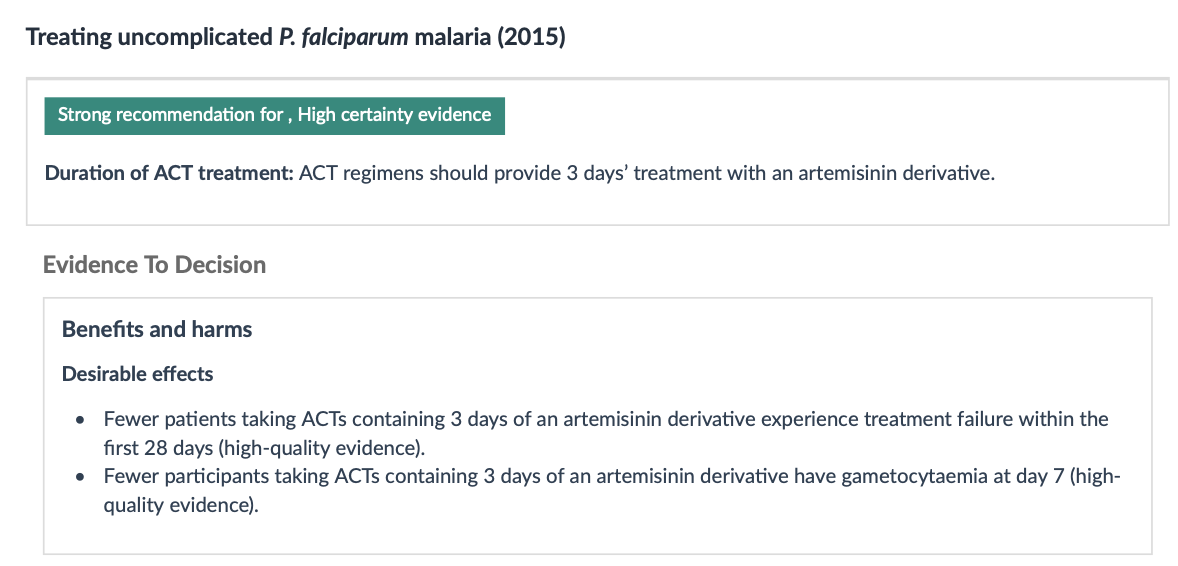Select the Desirable effects subheading
Image resolution: width=1178 pixels, height=566 pixels.
coord(138,374)
